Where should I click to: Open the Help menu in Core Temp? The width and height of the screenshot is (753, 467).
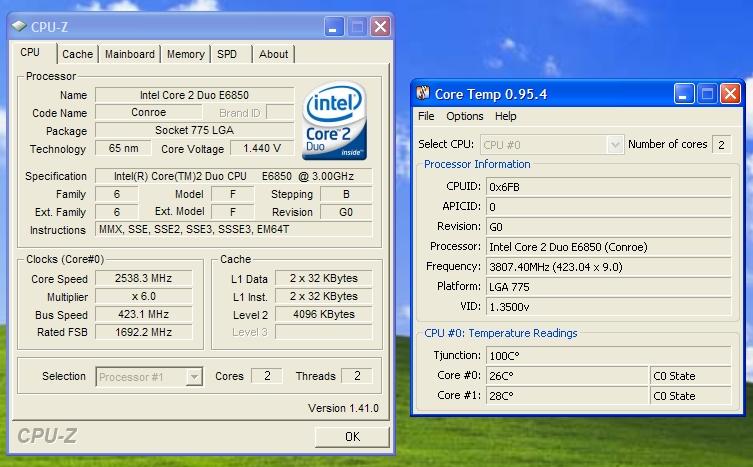coord(506,116)
